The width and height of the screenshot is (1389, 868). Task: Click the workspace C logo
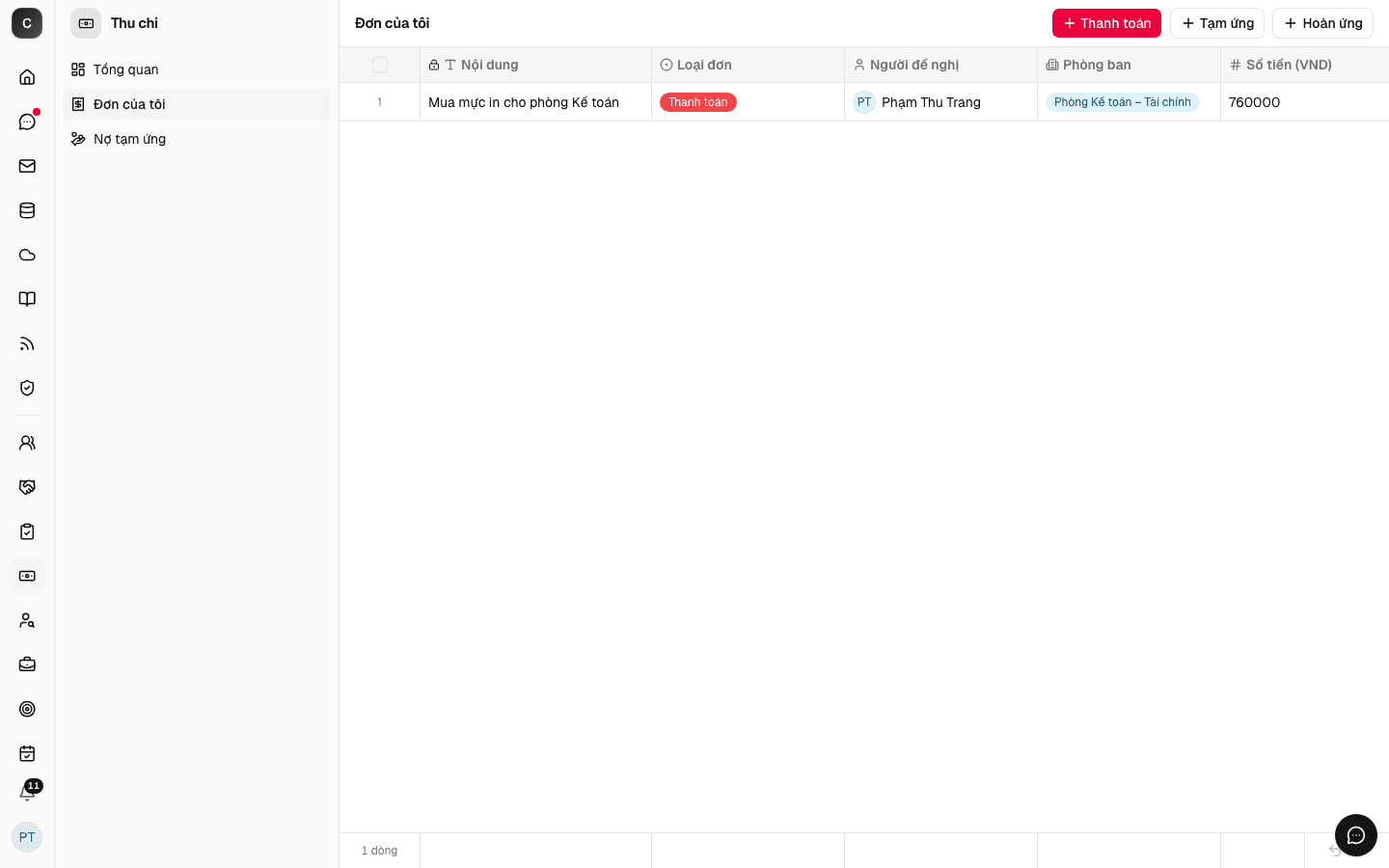coord(27,23)
